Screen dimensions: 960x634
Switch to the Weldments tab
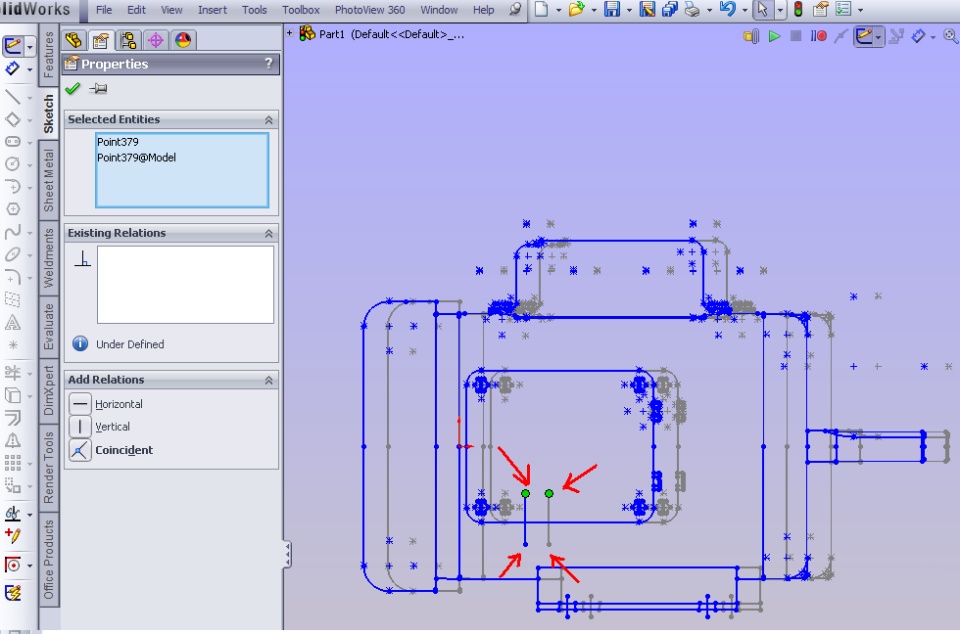(x=48, y=258)
